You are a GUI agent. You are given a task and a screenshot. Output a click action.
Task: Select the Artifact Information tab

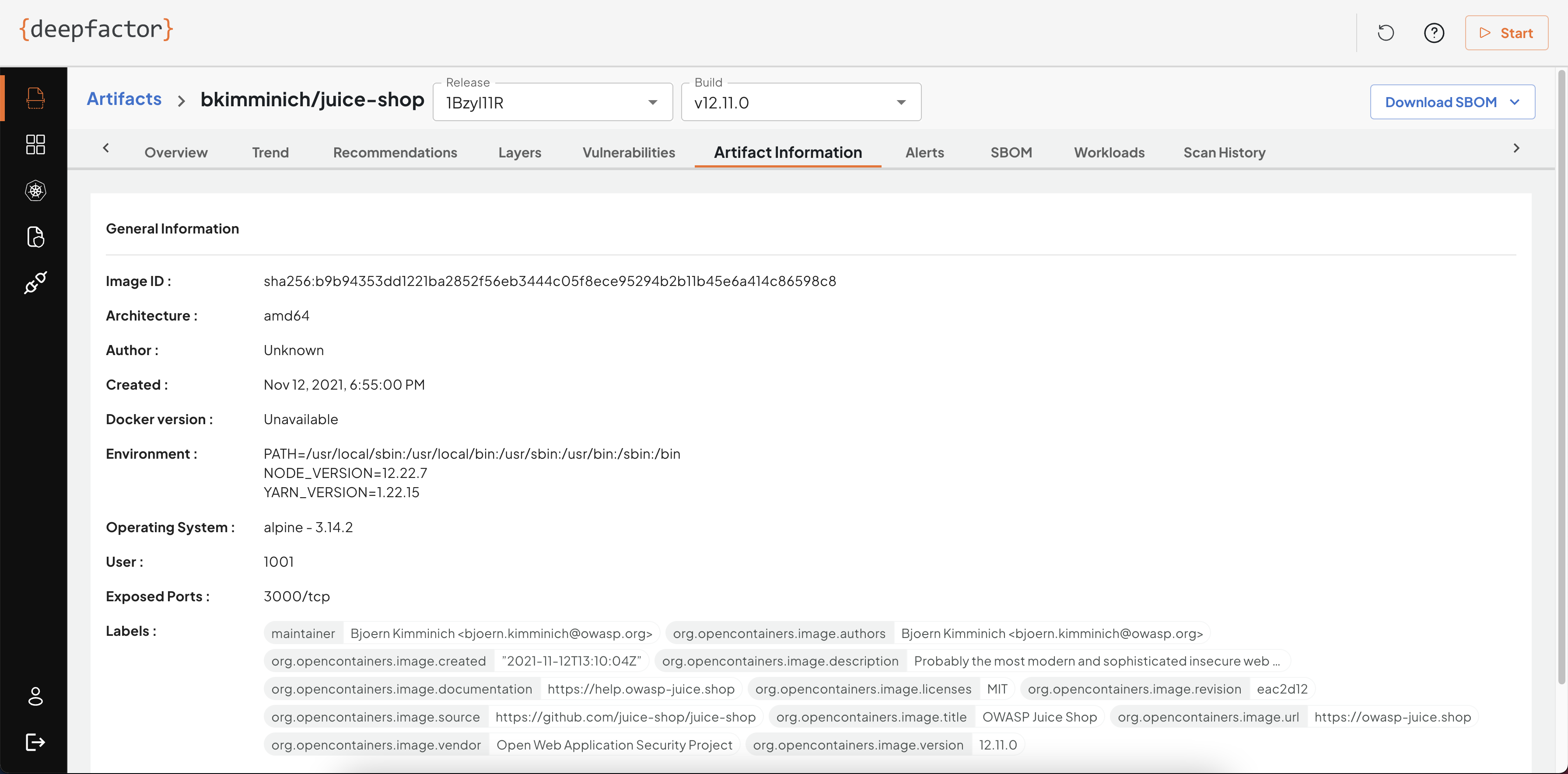(x=787, y=152)
